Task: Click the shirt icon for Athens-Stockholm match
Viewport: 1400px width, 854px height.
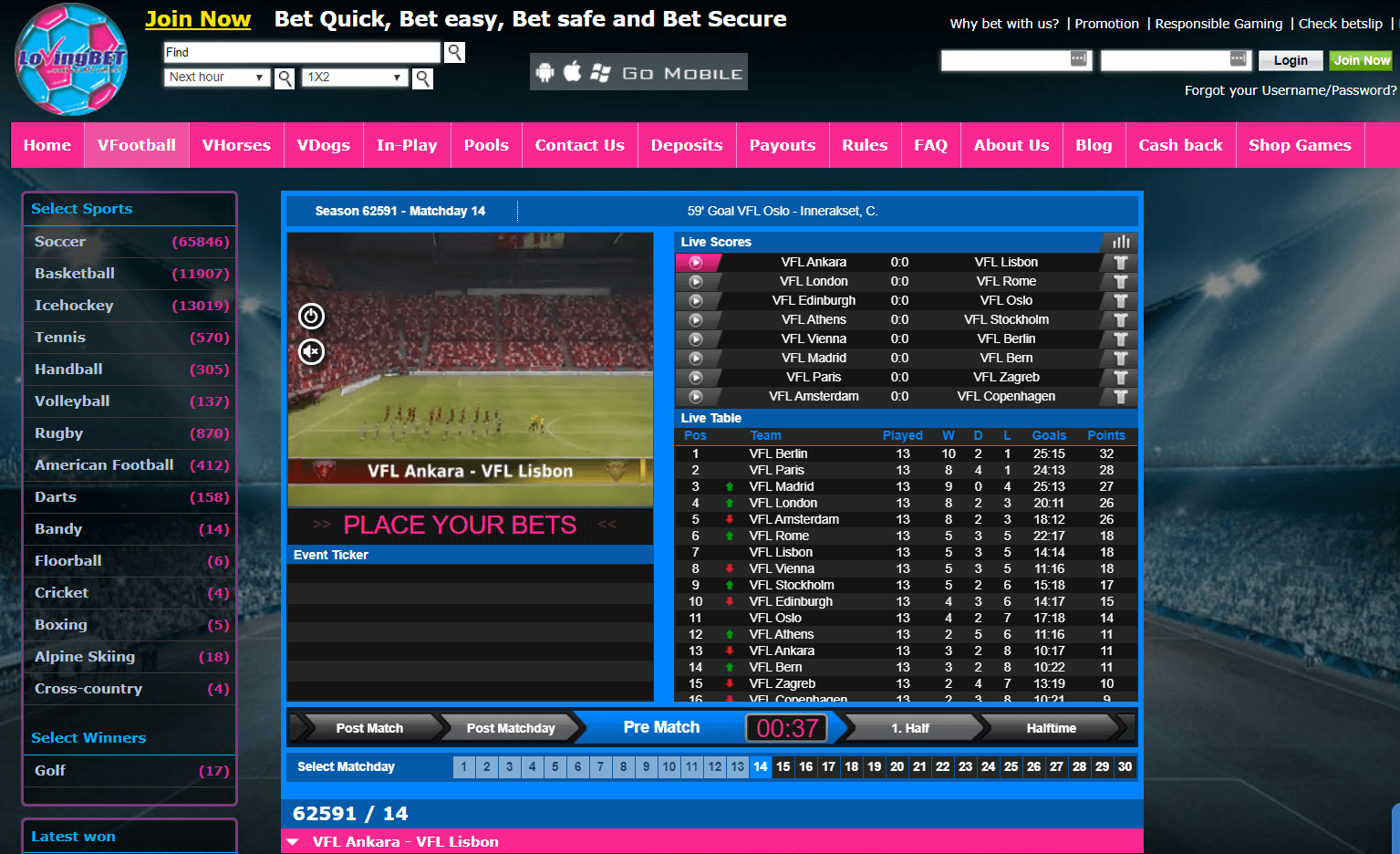Action: click(1121, 319)
